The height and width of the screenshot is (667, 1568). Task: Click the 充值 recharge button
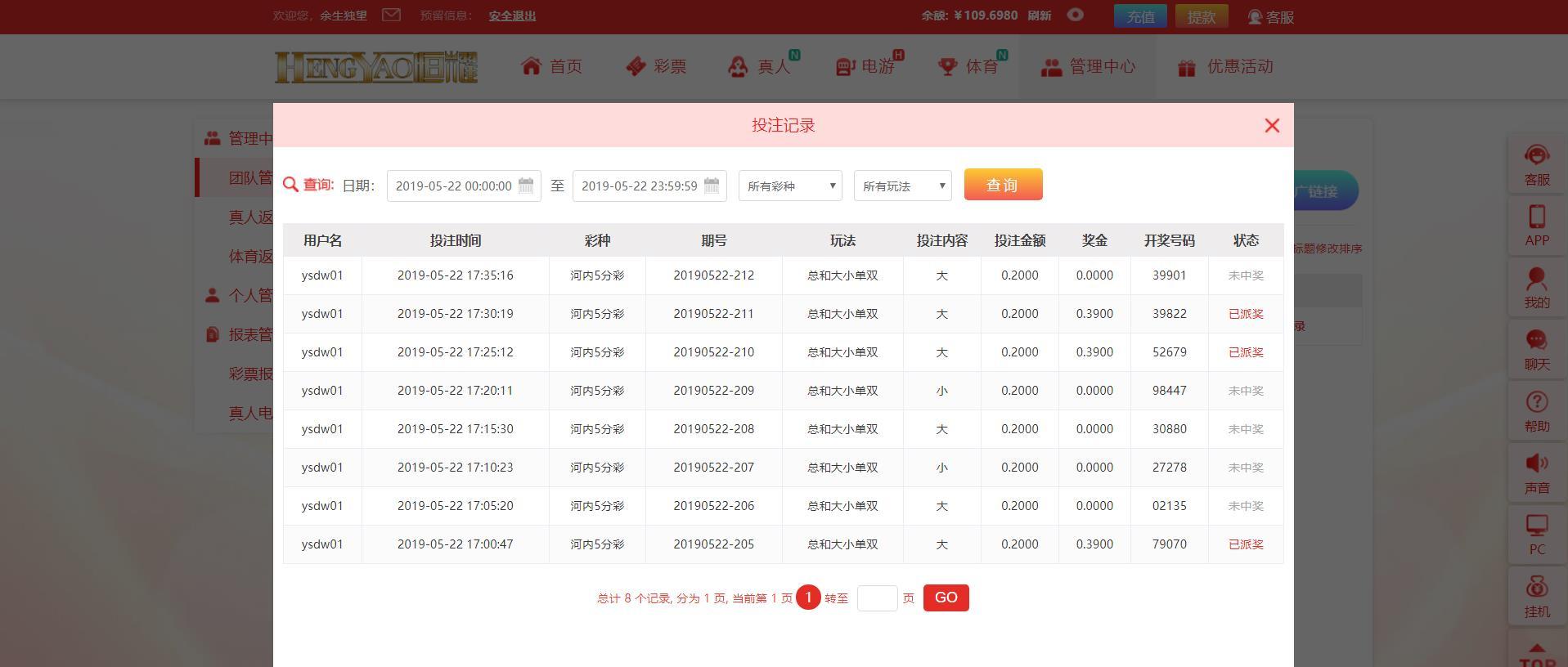click(1140, 16)
